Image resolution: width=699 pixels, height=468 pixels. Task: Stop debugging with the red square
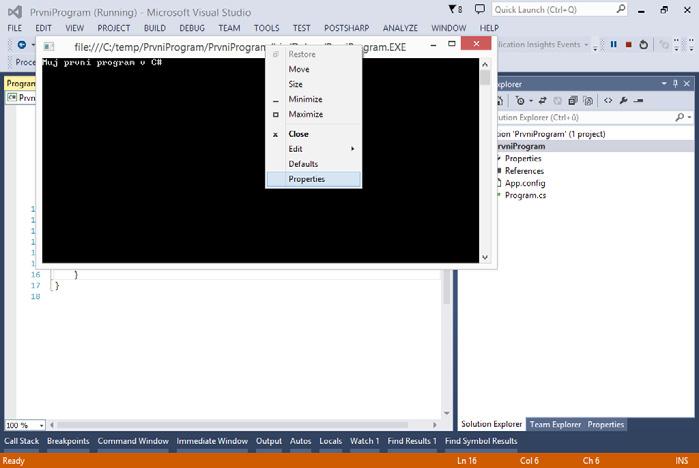629,45
